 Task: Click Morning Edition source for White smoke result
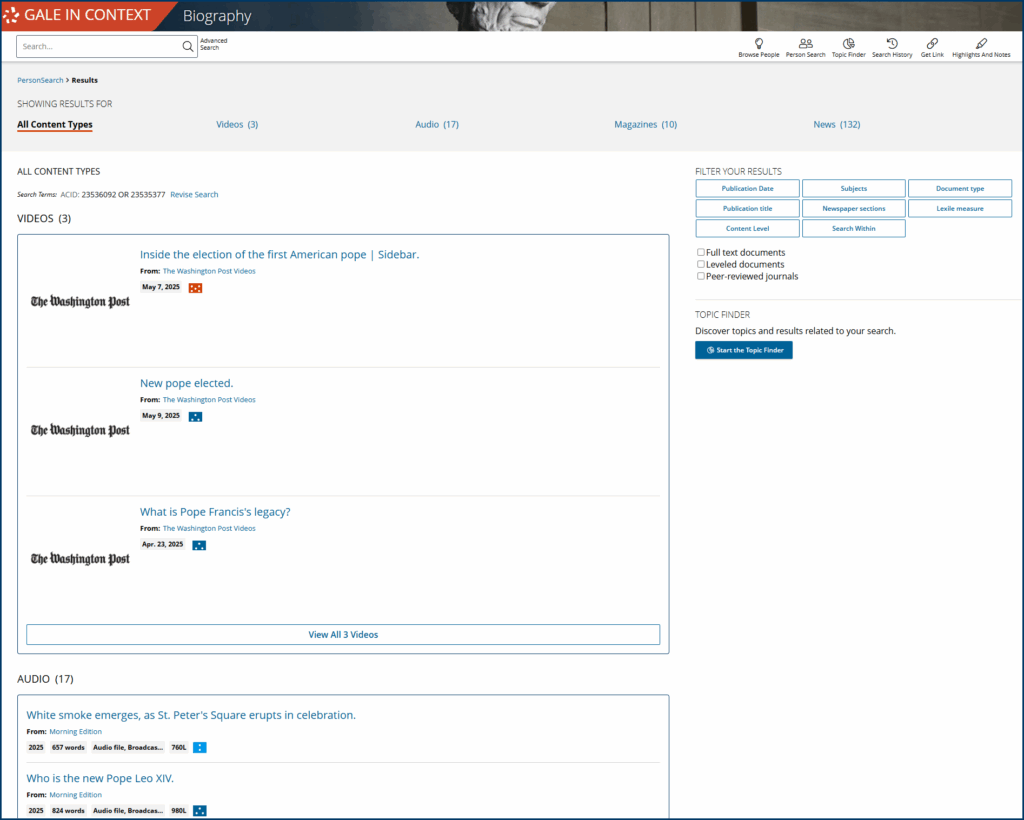pos(75,732)
